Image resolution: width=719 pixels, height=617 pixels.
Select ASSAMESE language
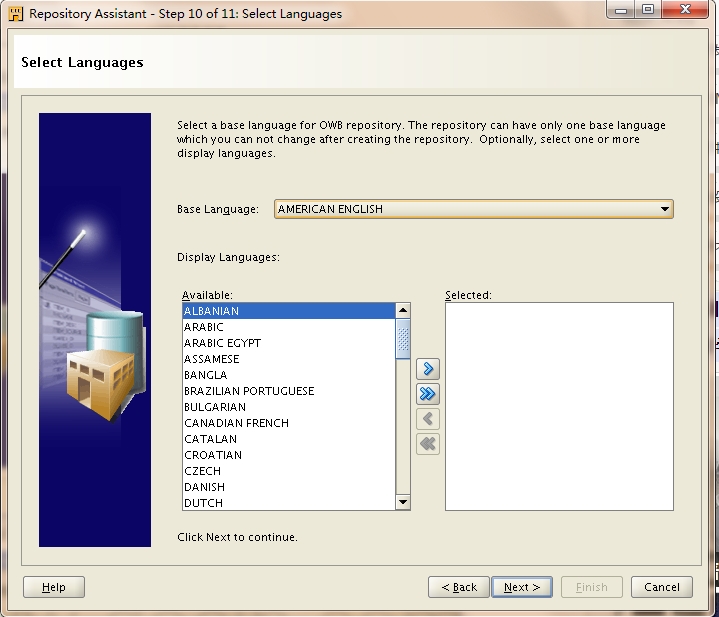point(288,359)
